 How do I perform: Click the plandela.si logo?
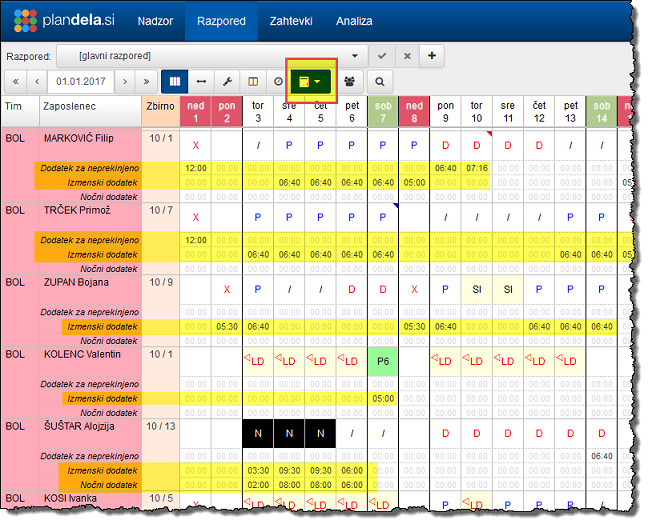click(x=62, y=20)
